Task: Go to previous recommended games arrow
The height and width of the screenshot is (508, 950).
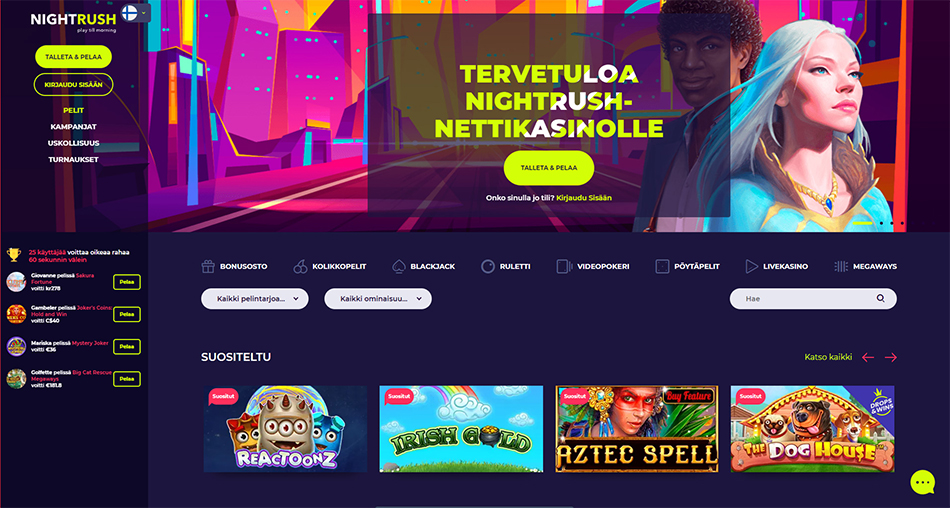Action: click(x=868, y=358)
